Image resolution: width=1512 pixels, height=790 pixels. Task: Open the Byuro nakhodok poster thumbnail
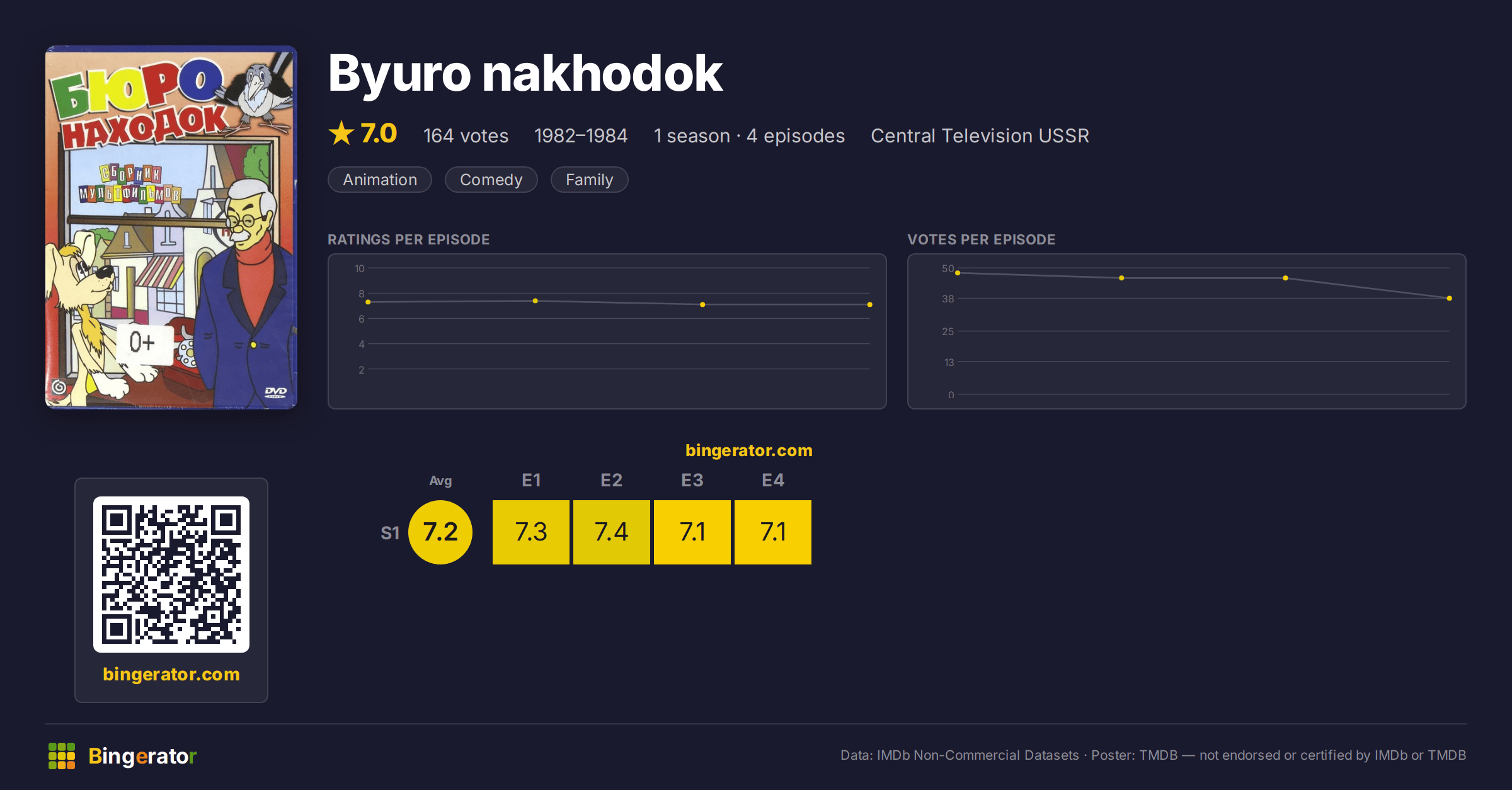coord(171,227)
